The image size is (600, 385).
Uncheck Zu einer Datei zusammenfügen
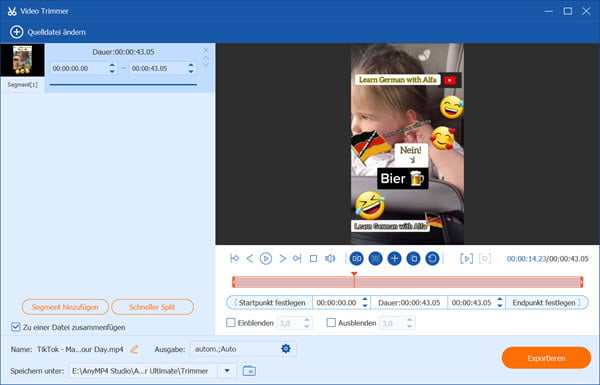tap(15, 327)
